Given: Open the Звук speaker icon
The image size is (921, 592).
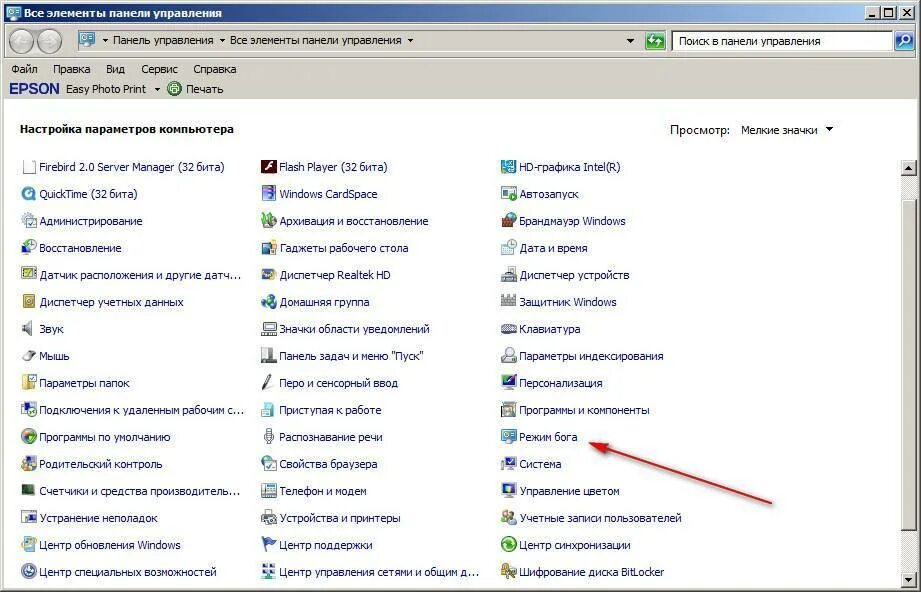Looking at the screenshot, I should click(x=28, y=329).
